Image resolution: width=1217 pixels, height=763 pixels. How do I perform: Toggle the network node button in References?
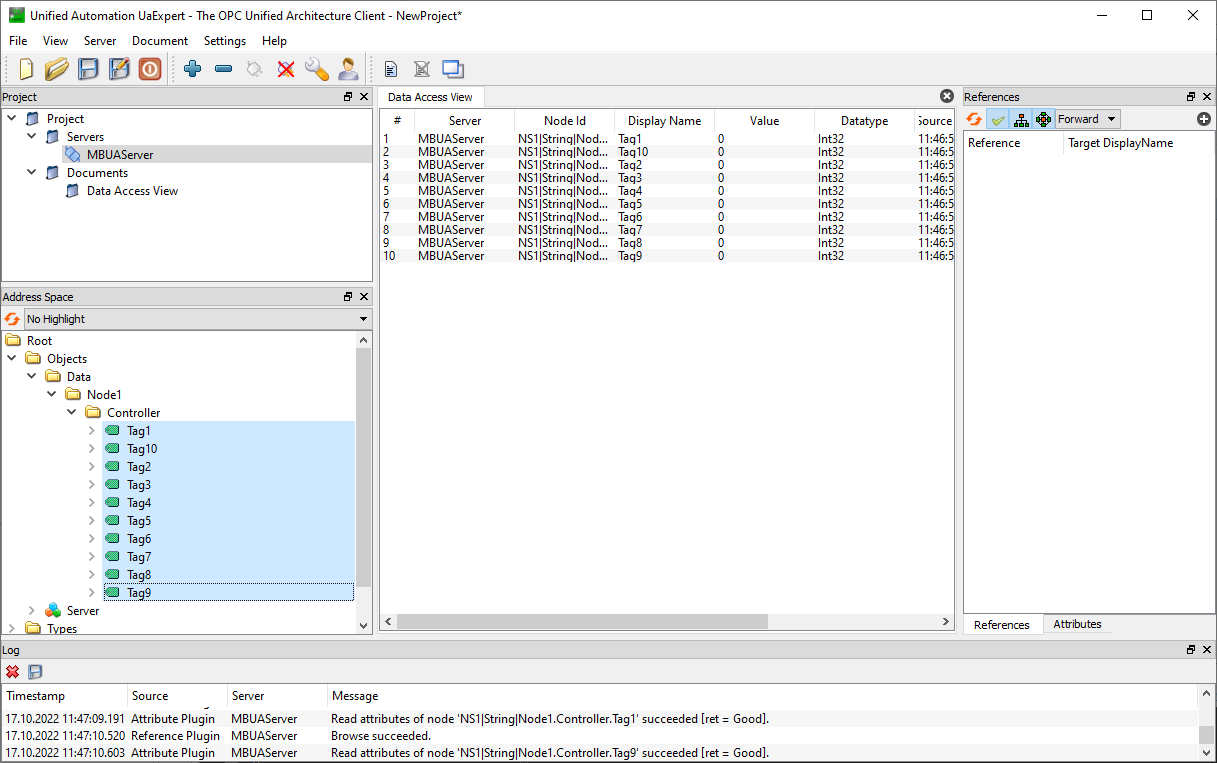pos(1043,119)
